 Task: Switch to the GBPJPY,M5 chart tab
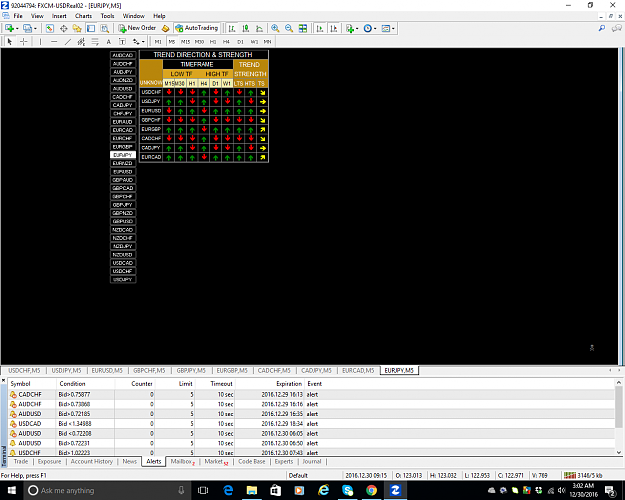(191, 370)
